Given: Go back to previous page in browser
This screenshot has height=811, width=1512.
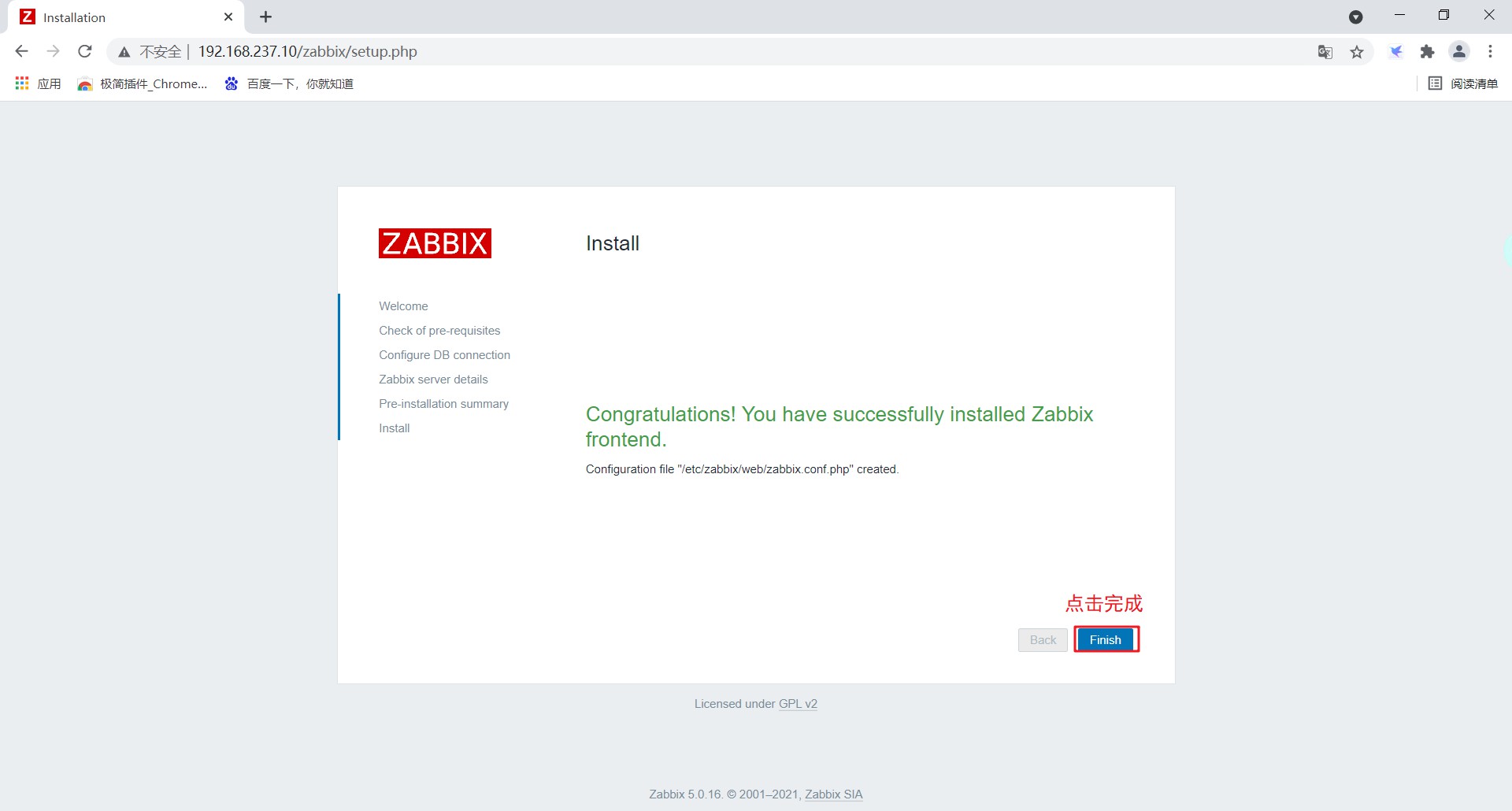Looking at the screenshot, I should (x=21, y=51).
